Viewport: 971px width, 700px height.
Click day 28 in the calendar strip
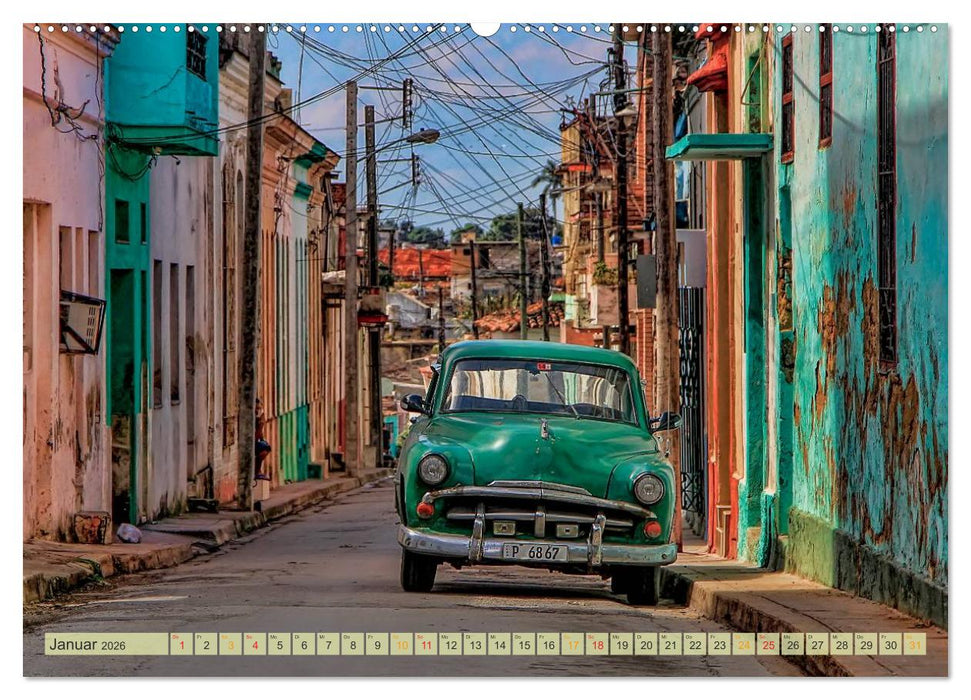841,645
